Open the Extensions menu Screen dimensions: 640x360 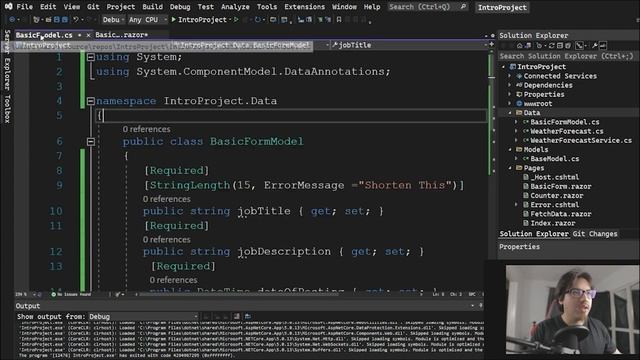304,7
